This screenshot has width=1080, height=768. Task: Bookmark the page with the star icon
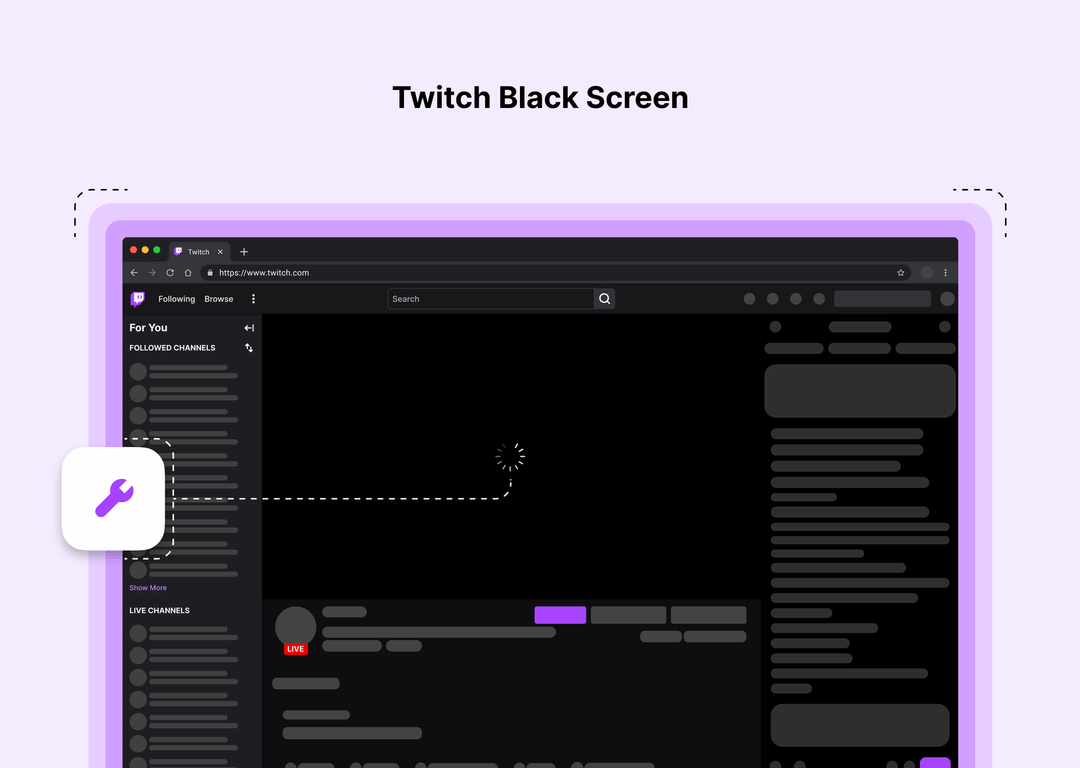(900, 272)
